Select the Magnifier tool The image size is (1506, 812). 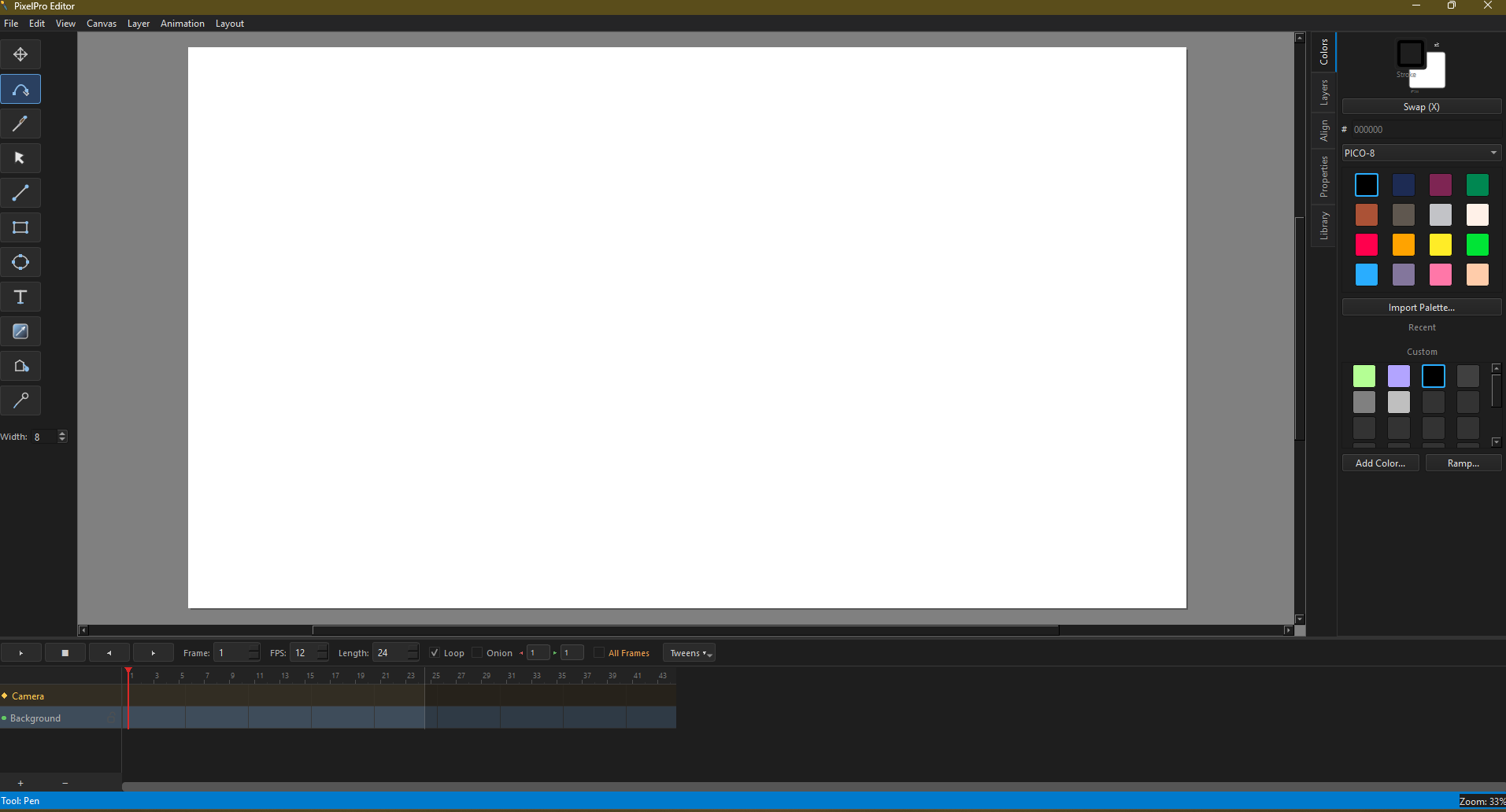(20, 400)
